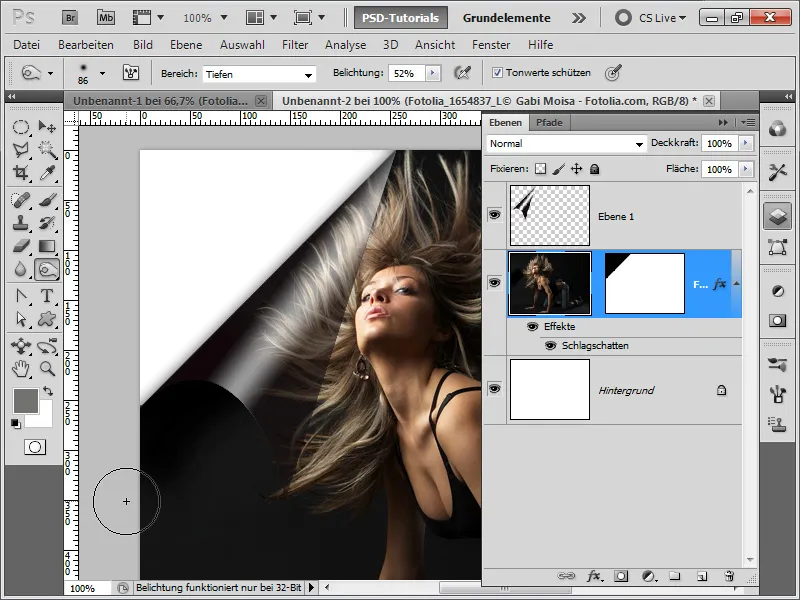800x600 pixels.
Task: Select the Path Selection tool
Action: (x=21, y=319)
